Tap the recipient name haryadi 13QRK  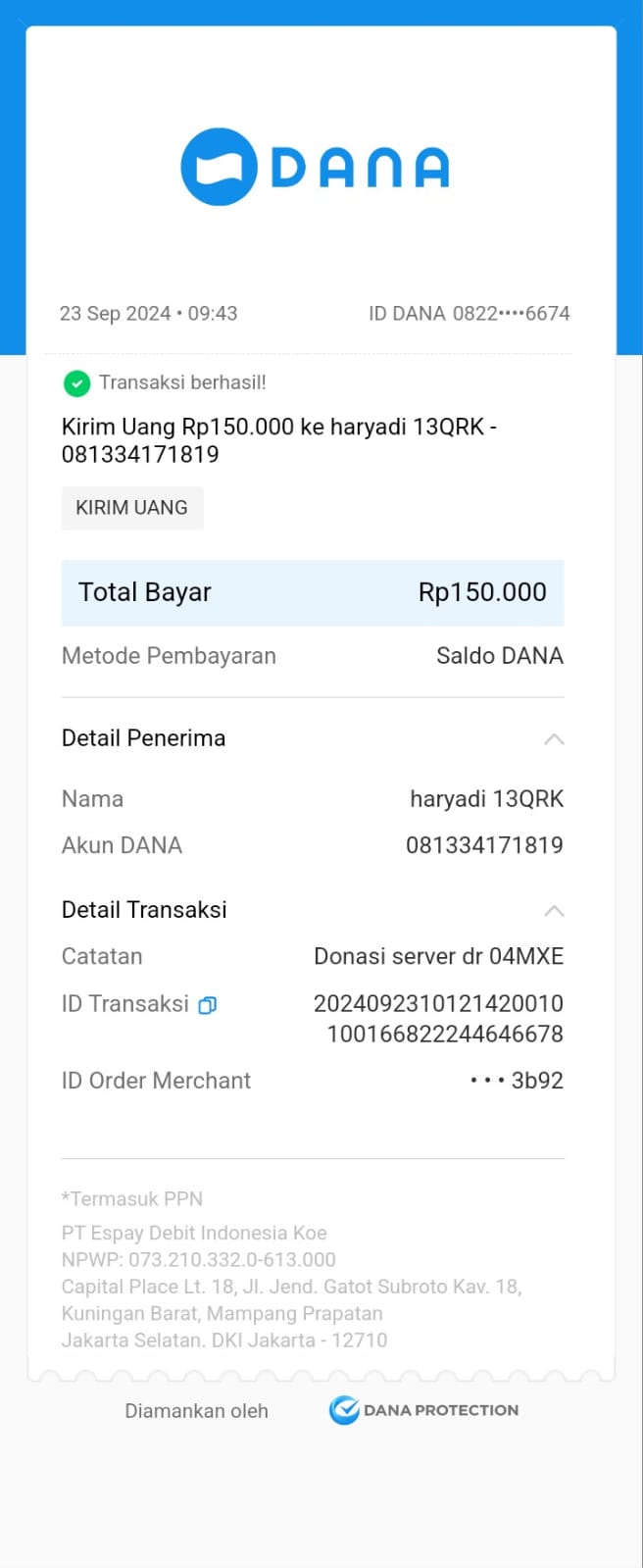pyautogui.click(x=486, y=799)
